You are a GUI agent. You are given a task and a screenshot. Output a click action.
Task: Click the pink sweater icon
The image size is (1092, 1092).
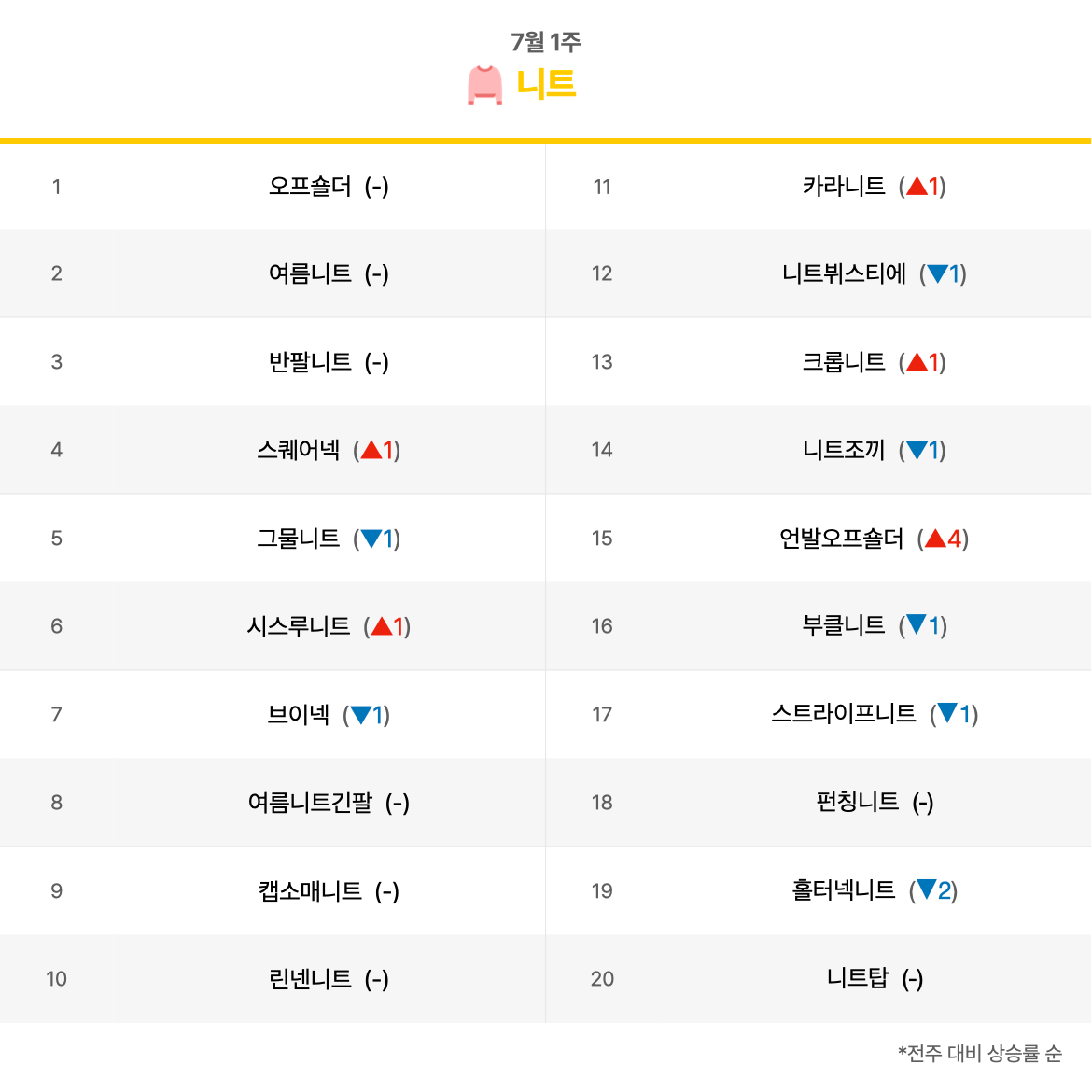click(484, 85)
